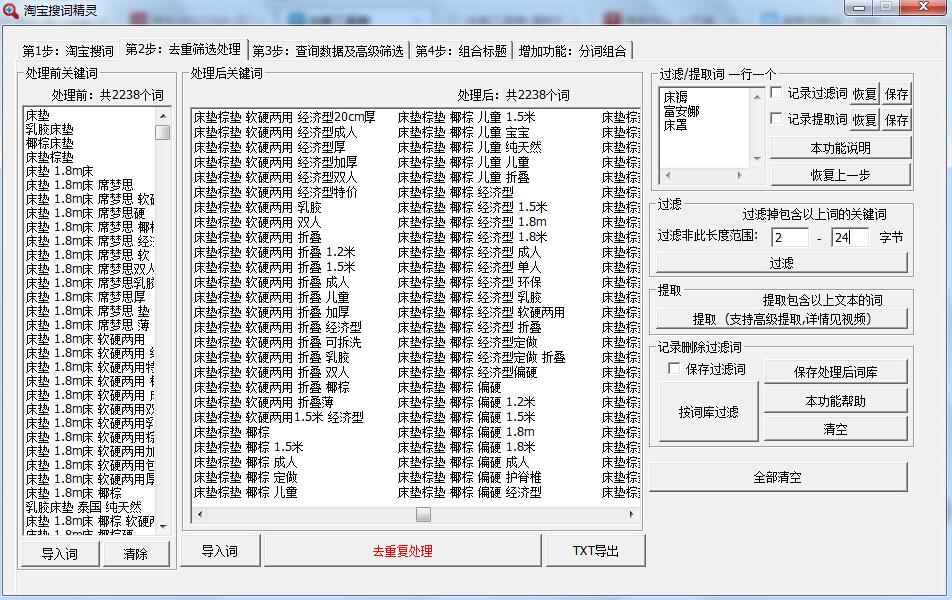Viewport: 952px width, 600px height.
Task: Click the 清空 button
Action: point(836,429)
